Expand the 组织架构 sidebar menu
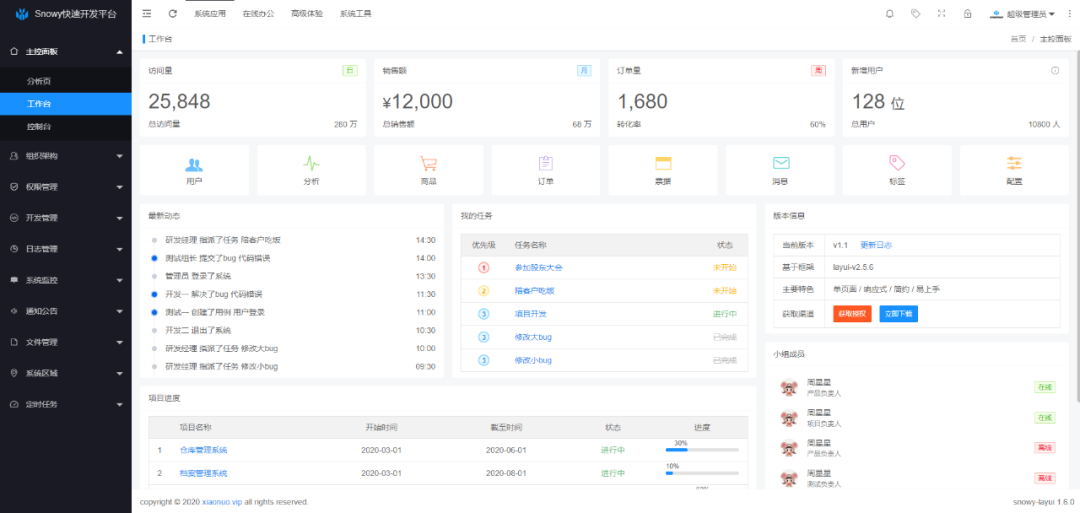This screenshot has width=1080, height=513. point(66,156)
